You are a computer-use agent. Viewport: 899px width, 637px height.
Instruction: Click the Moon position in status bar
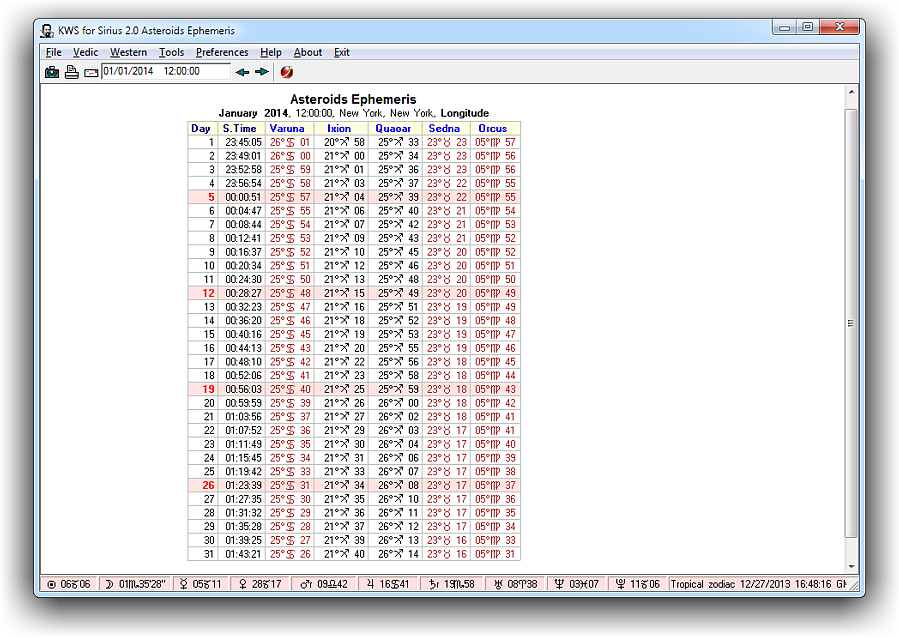pos(135,584)
